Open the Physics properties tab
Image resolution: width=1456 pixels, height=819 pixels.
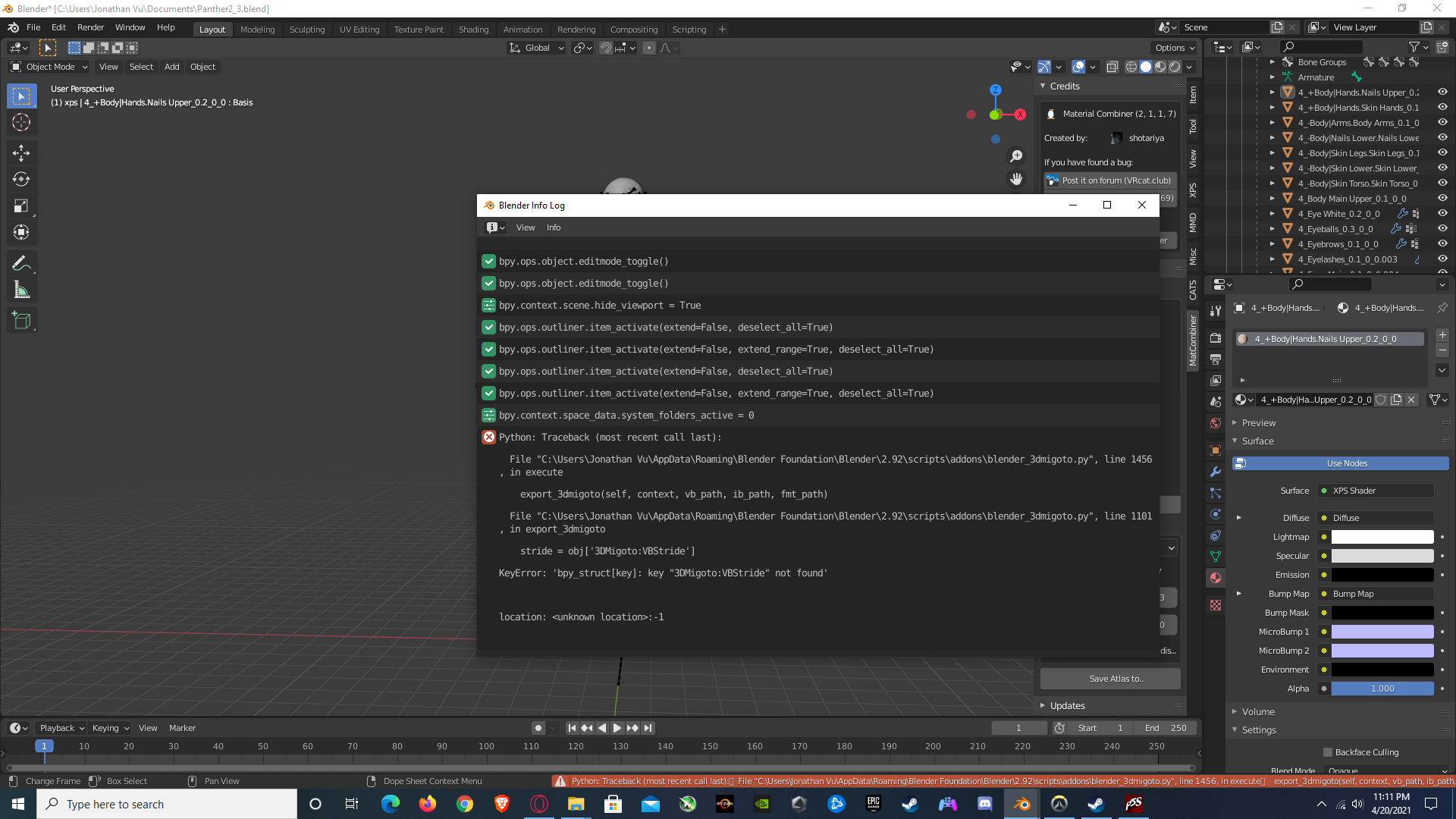[1216, 514]
